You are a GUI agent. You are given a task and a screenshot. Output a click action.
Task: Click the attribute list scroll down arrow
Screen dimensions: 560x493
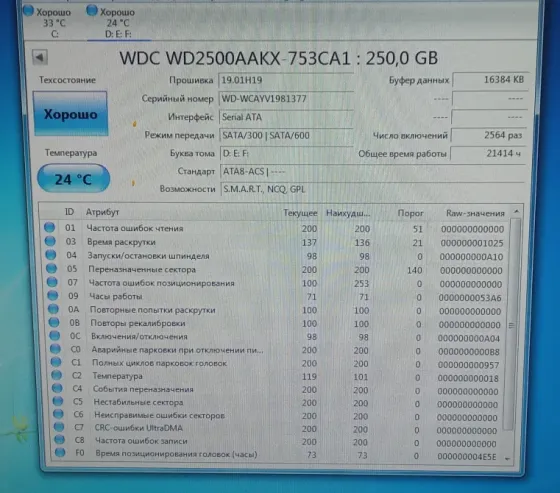(508, 459)
